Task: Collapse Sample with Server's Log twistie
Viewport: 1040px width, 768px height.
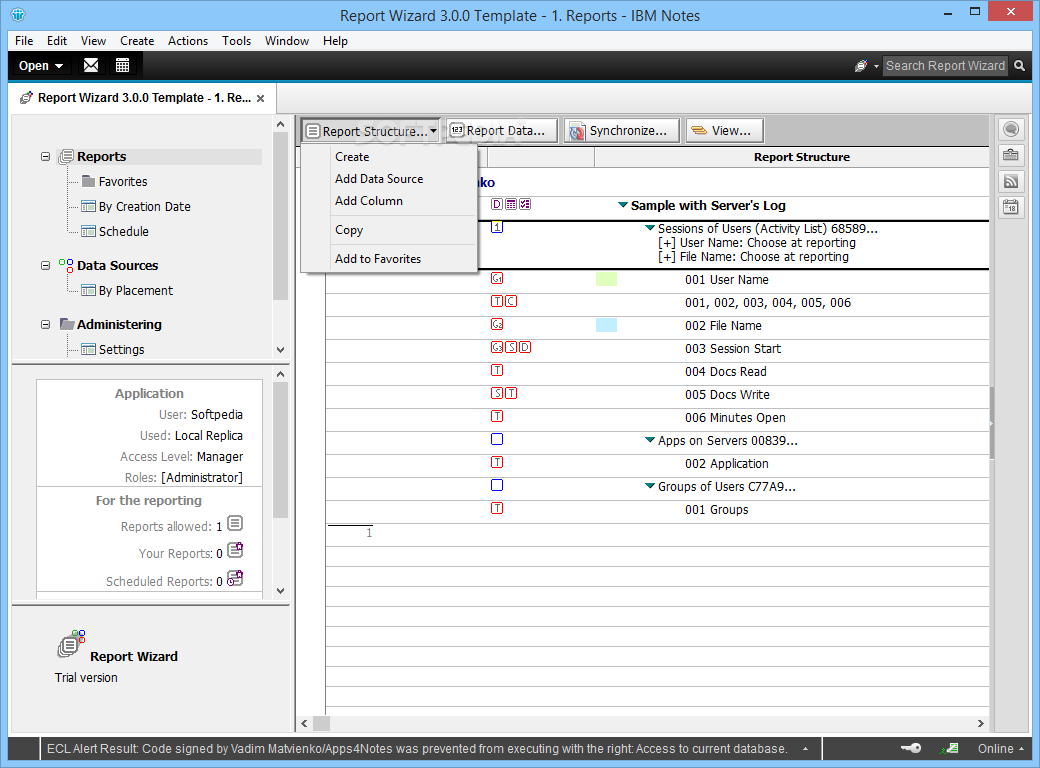Action: [x=623, y=205]
